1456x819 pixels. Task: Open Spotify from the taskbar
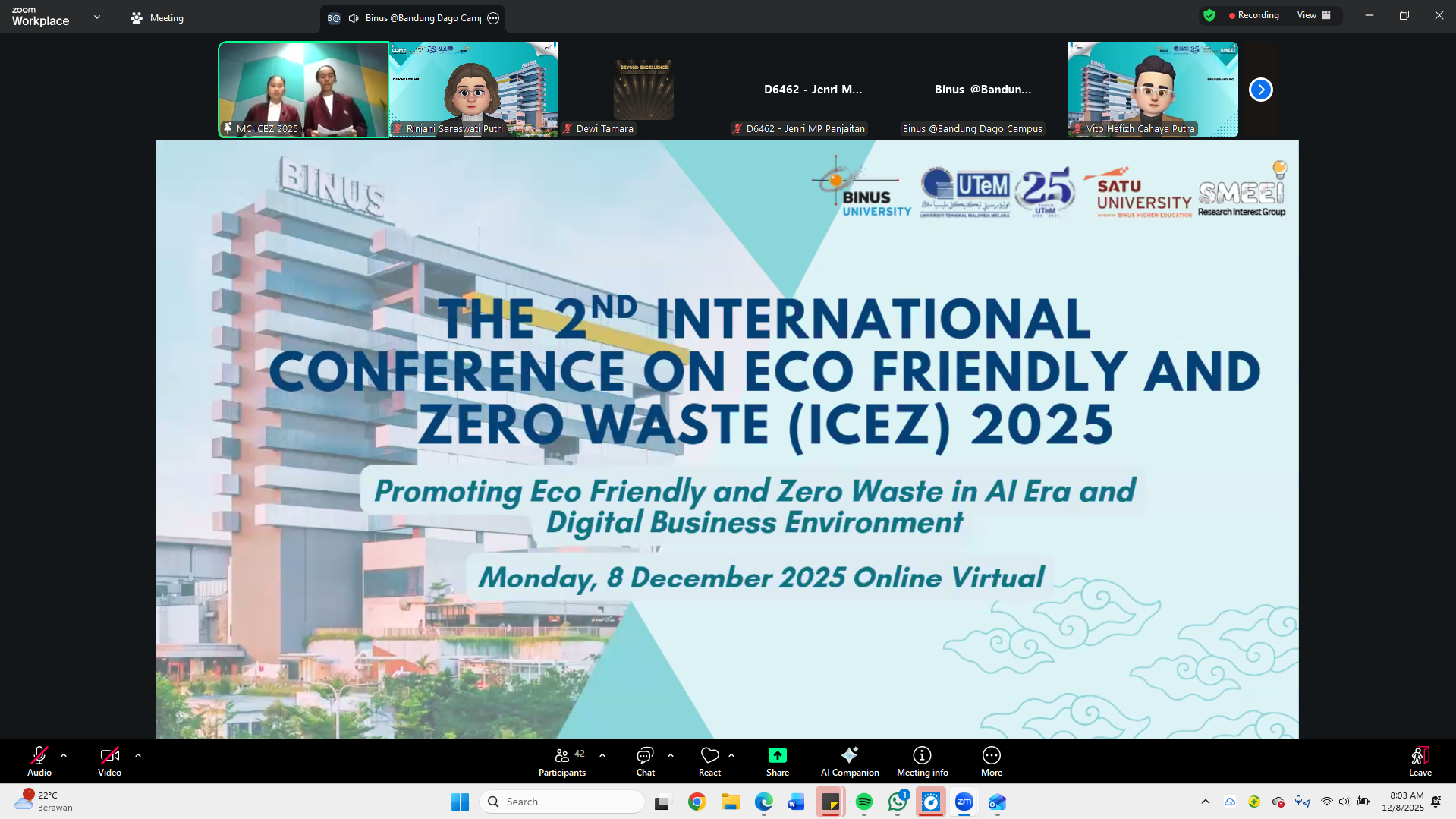pos(863,802)
